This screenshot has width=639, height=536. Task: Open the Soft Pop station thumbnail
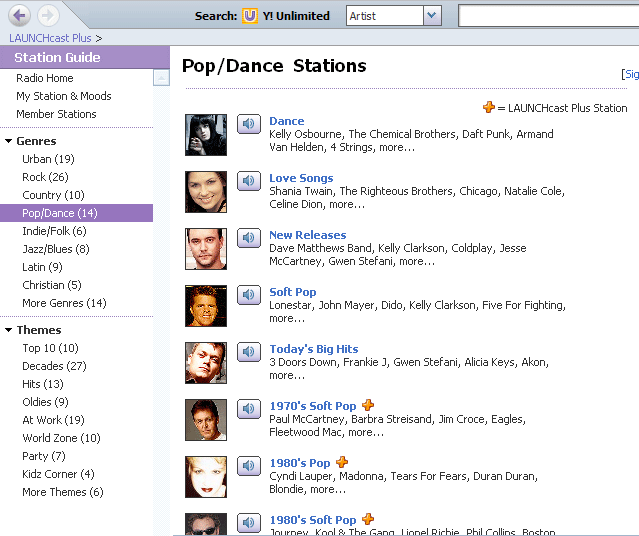click(206, 306)
